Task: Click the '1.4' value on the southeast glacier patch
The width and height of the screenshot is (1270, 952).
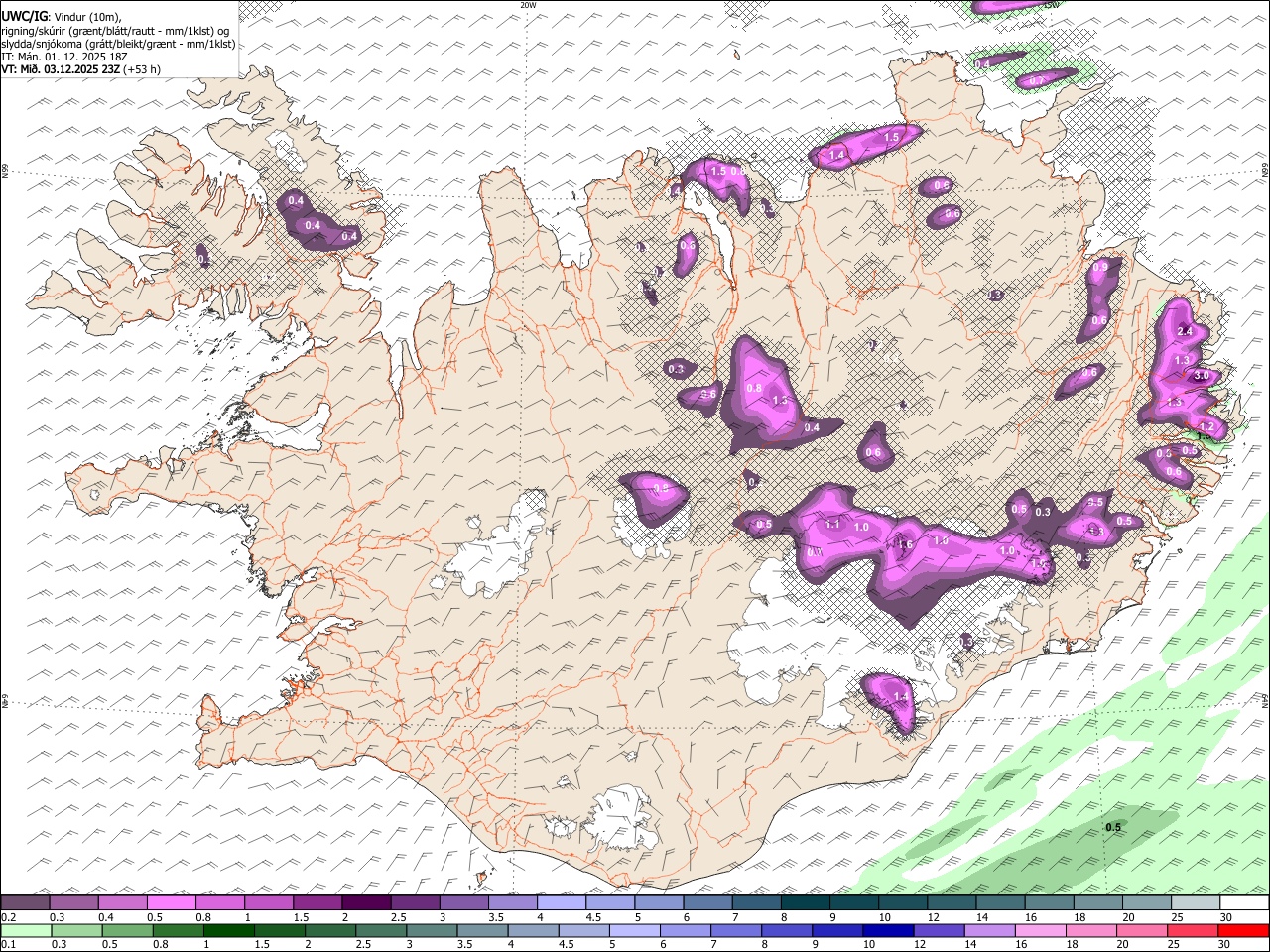Action: (x=901, y=697)
